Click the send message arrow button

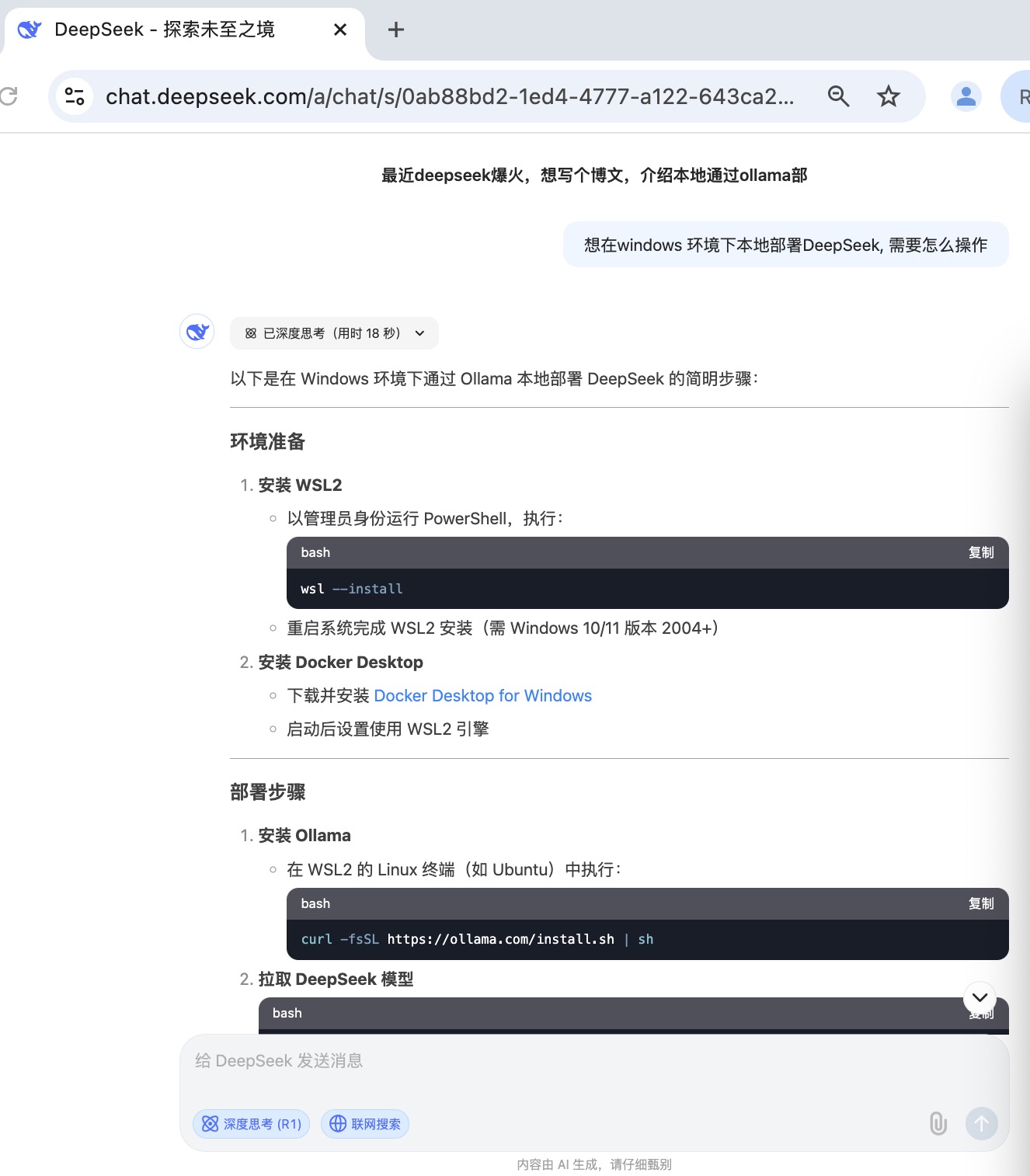pyautogui.click(x=981, y=1123)
